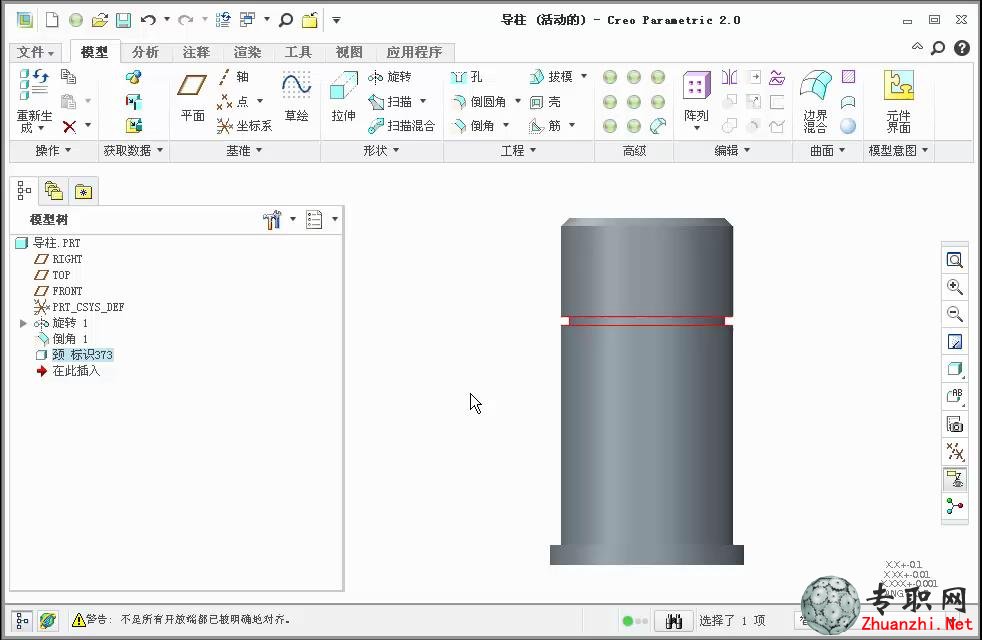982x640 pixels.
Task: Open the Engineering (工程) group dropdown
Action: pyautogui.click(x=519, y=150)
